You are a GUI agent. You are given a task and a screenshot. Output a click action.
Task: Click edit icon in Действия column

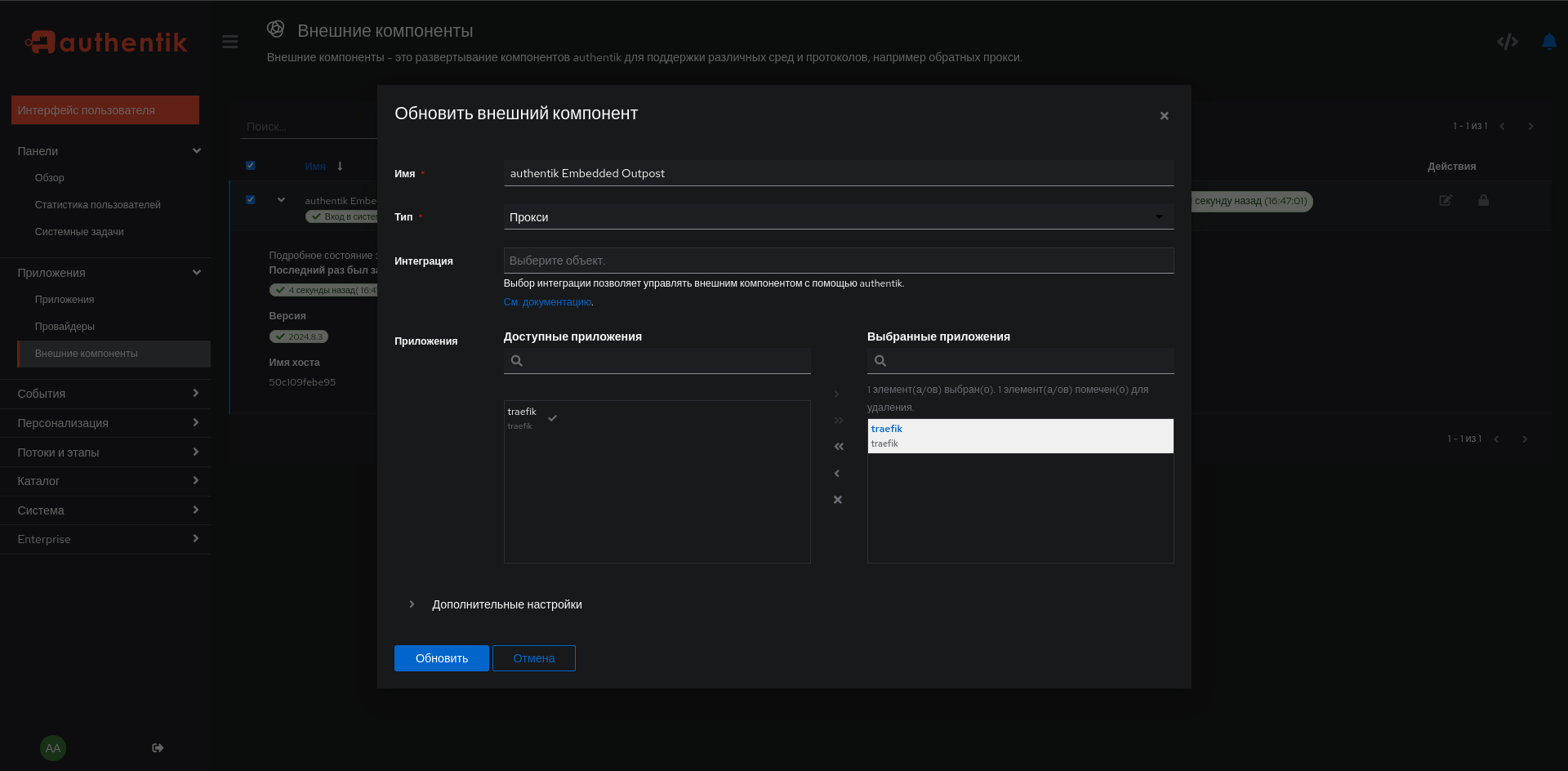1445,200
